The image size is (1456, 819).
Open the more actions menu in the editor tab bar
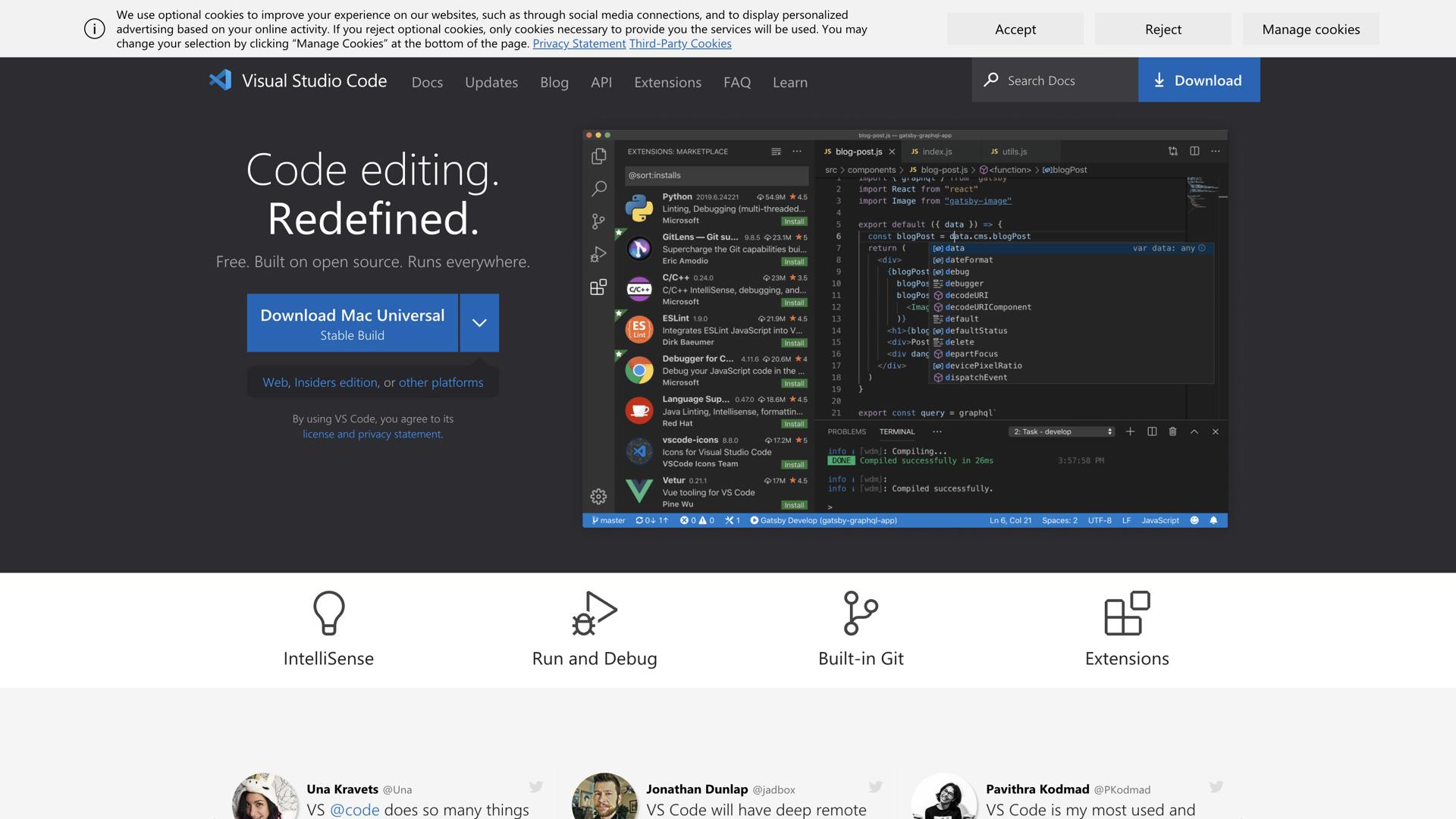(x=1216, y=151)
